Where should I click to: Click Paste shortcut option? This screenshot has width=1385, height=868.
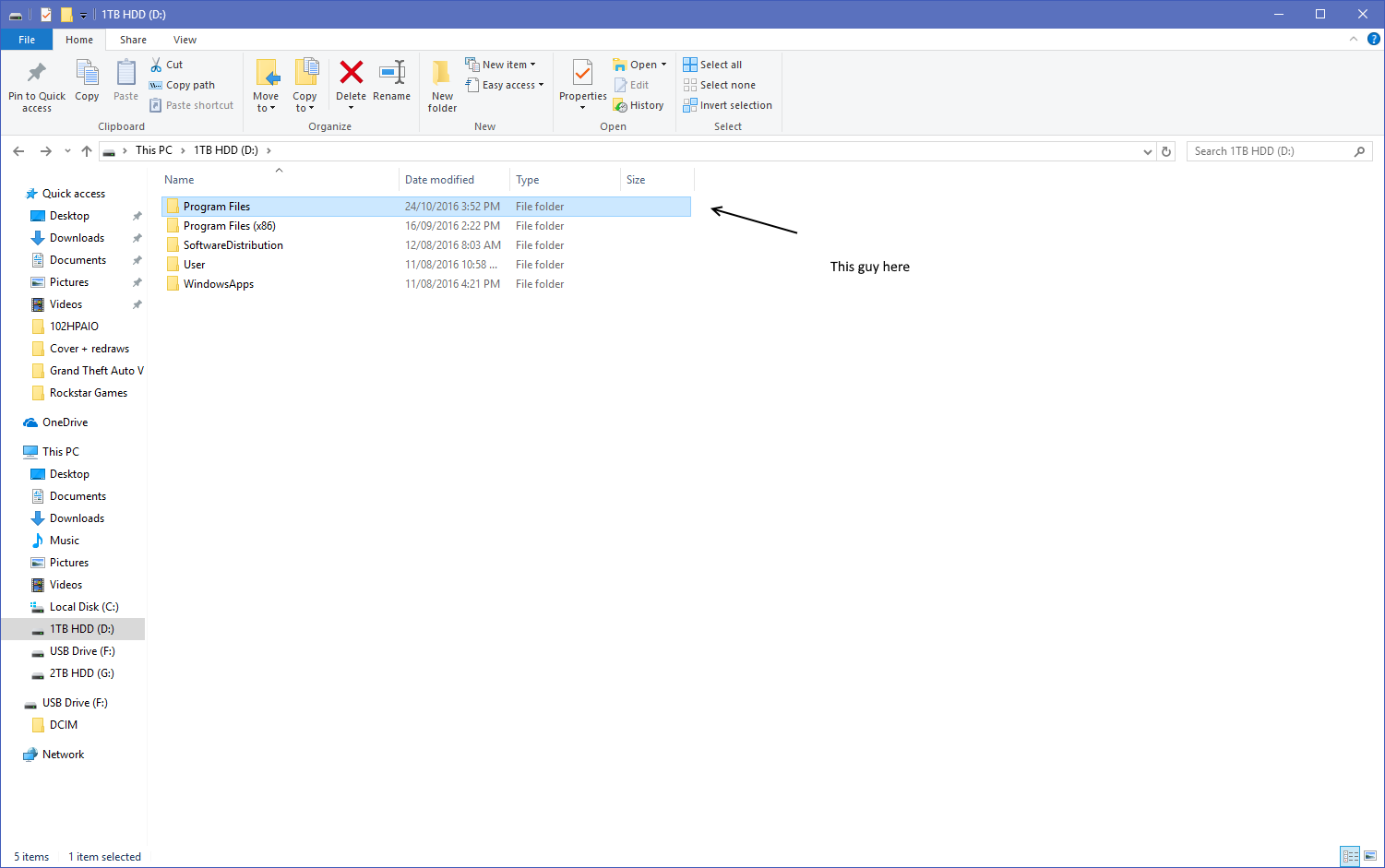pyautogui.click(x=192, y=105)
